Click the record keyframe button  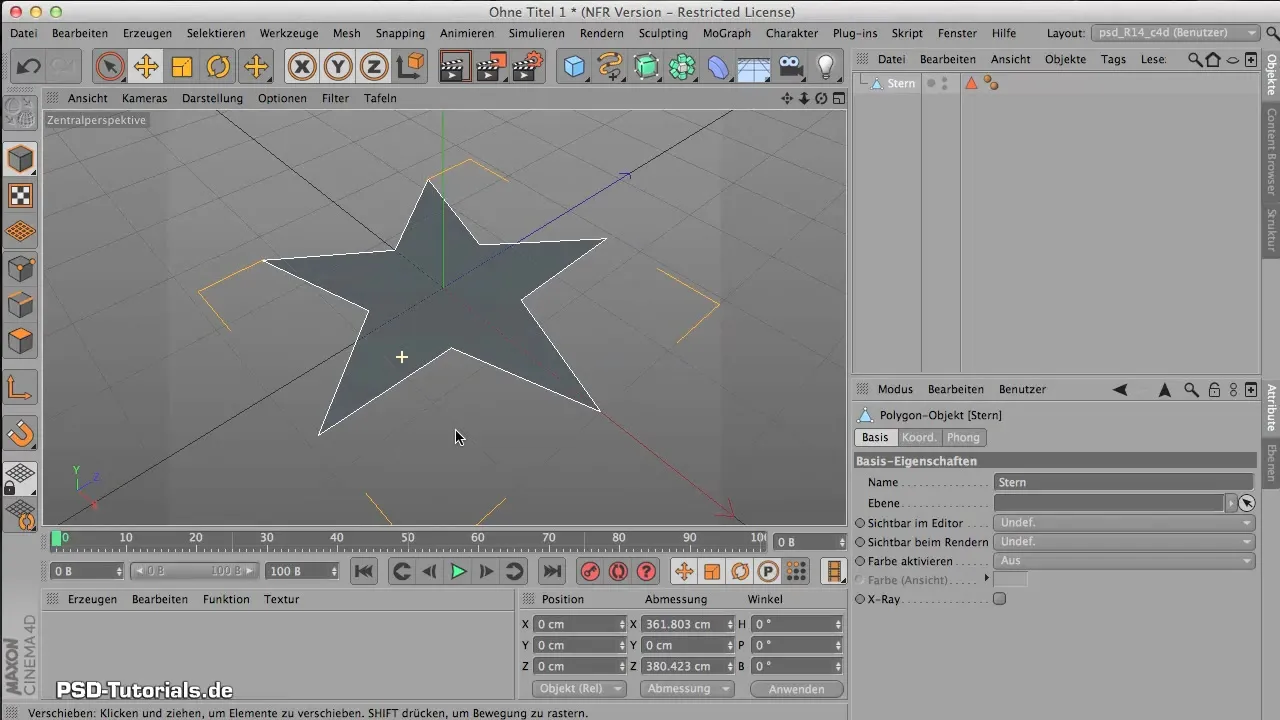[x=590, y=571]
